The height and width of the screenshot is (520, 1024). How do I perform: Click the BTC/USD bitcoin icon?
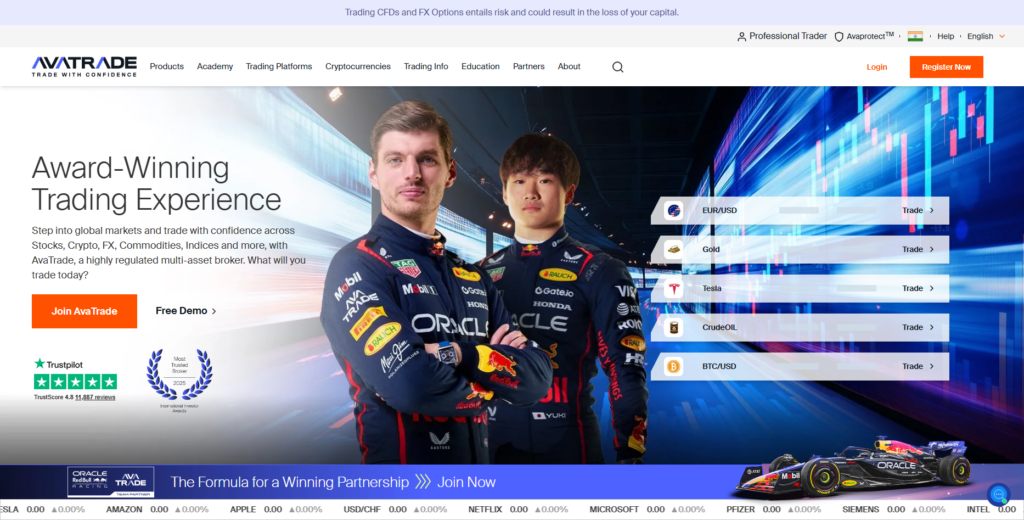tap(674, 367)
